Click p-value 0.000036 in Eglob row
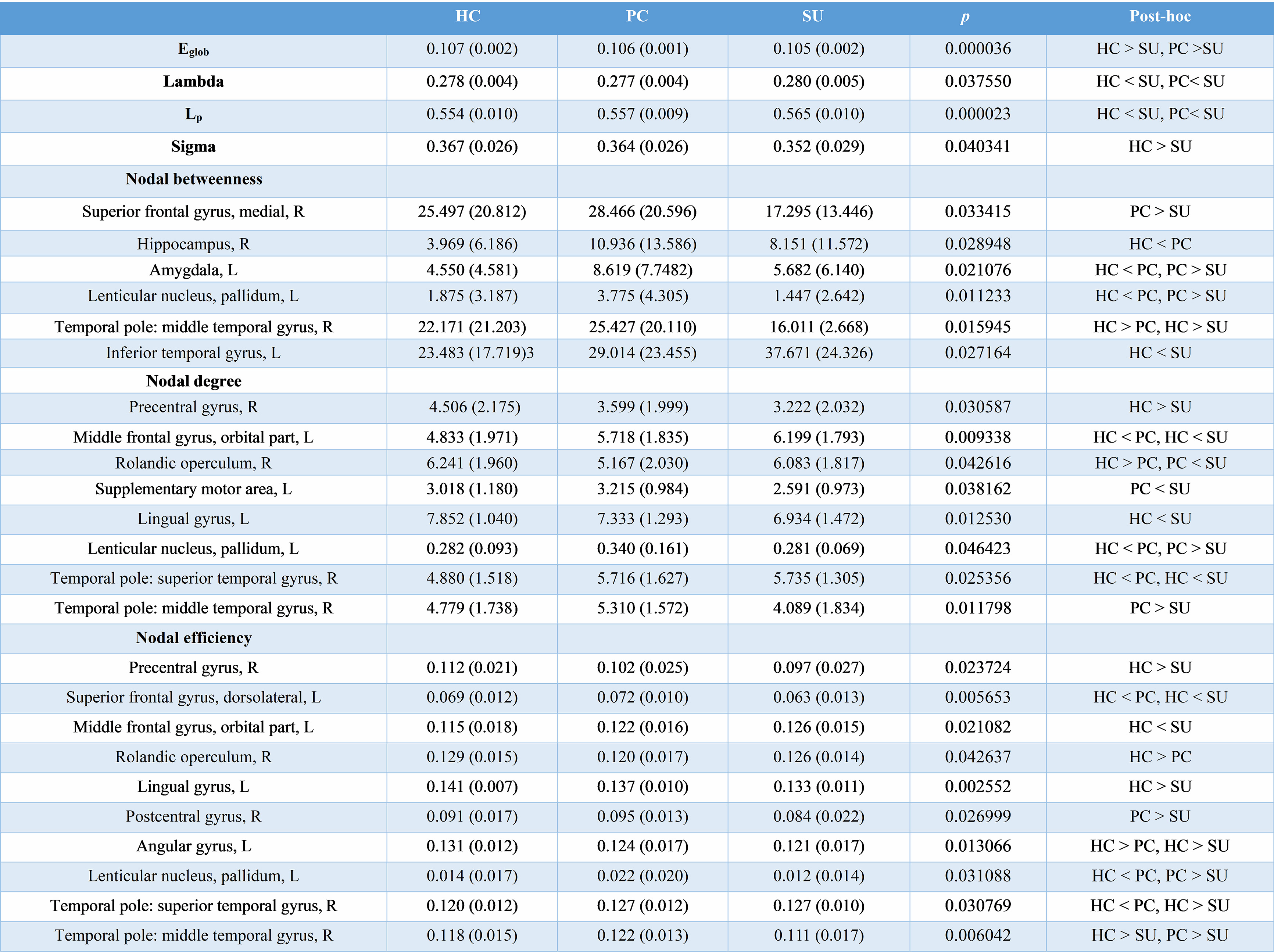Viewport: 1274px width, 952px height. [977, 49]
